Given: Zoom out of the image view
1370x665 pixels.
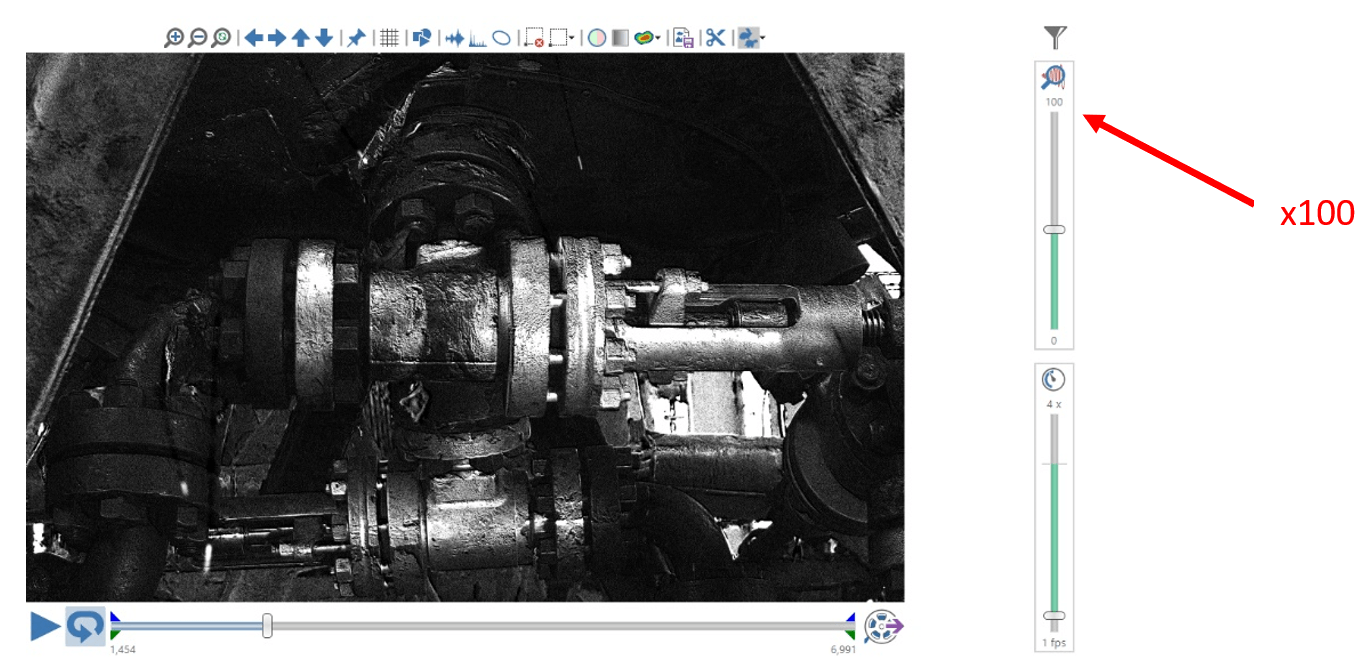Looking at the screenshot, I should pos(198,38).
